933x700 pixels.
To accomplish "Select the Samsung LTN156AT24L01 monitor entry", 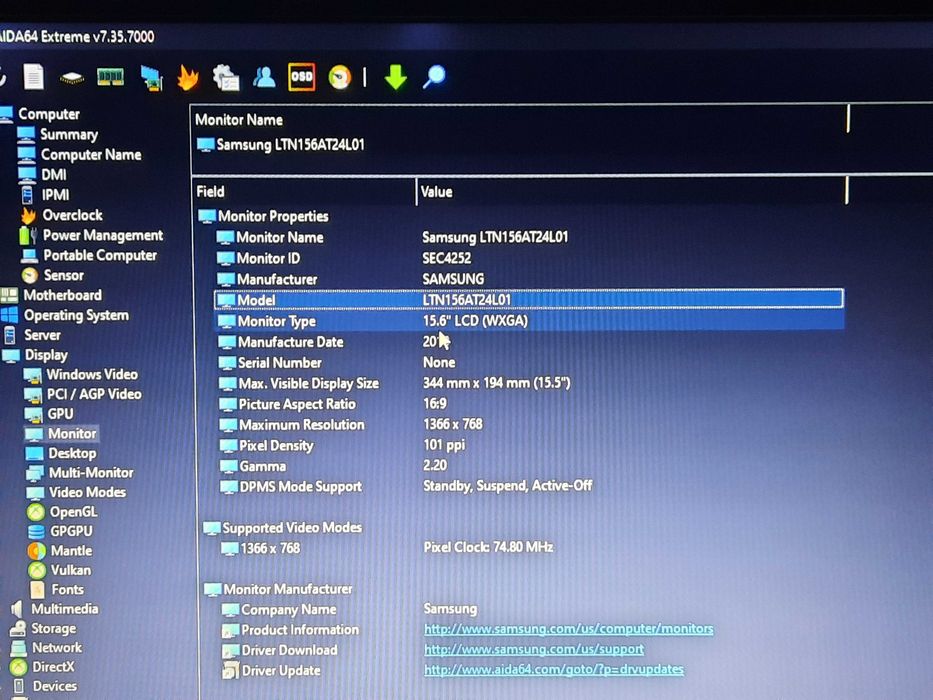I will [280, 145].
